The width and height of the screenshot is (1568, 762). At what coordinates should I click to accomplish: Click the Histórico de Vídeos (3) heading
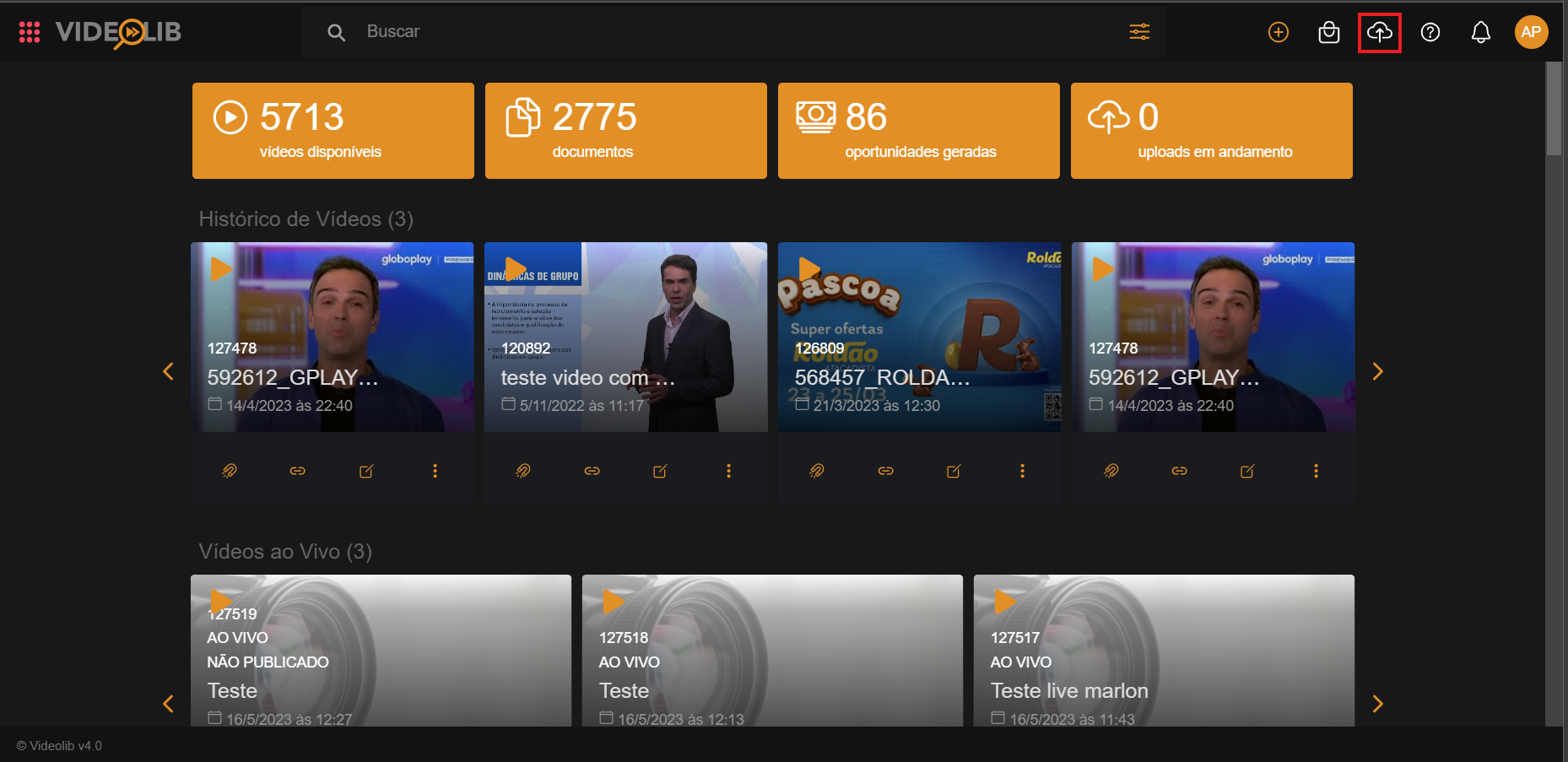305,219
